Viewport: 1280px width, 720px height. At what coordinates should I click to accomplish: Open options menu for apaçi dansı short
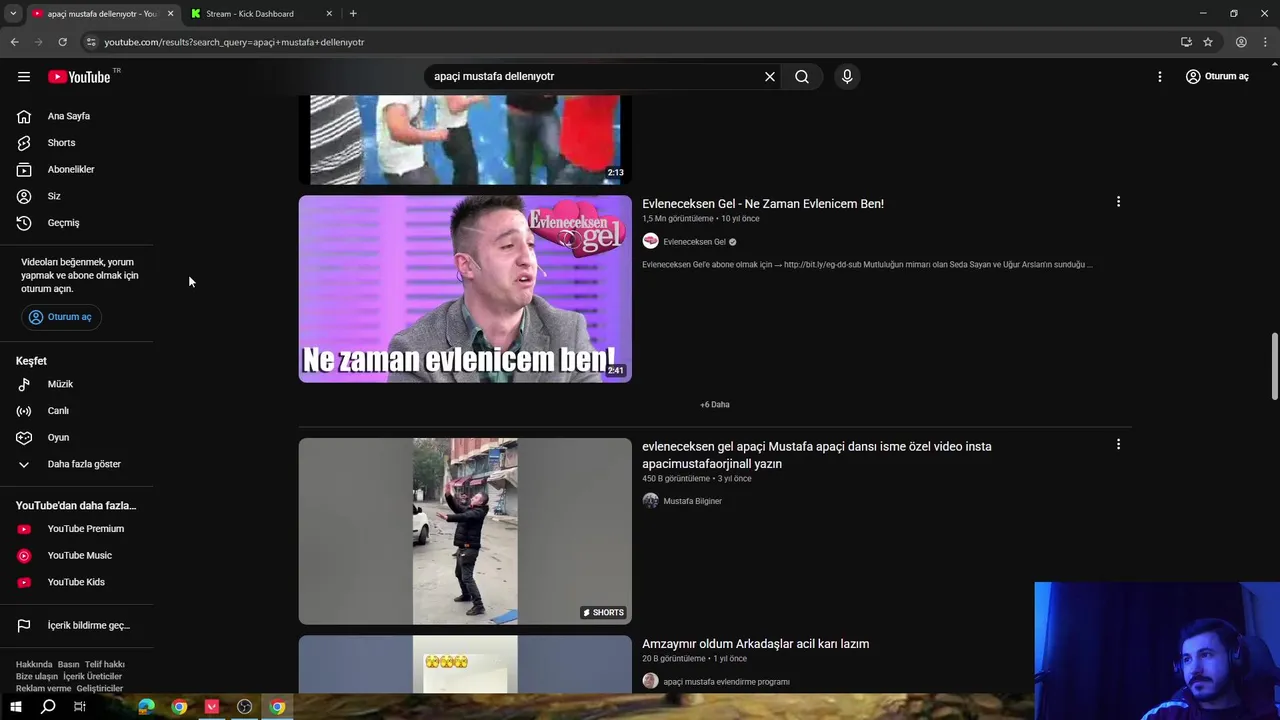(x=1118, y=445)
